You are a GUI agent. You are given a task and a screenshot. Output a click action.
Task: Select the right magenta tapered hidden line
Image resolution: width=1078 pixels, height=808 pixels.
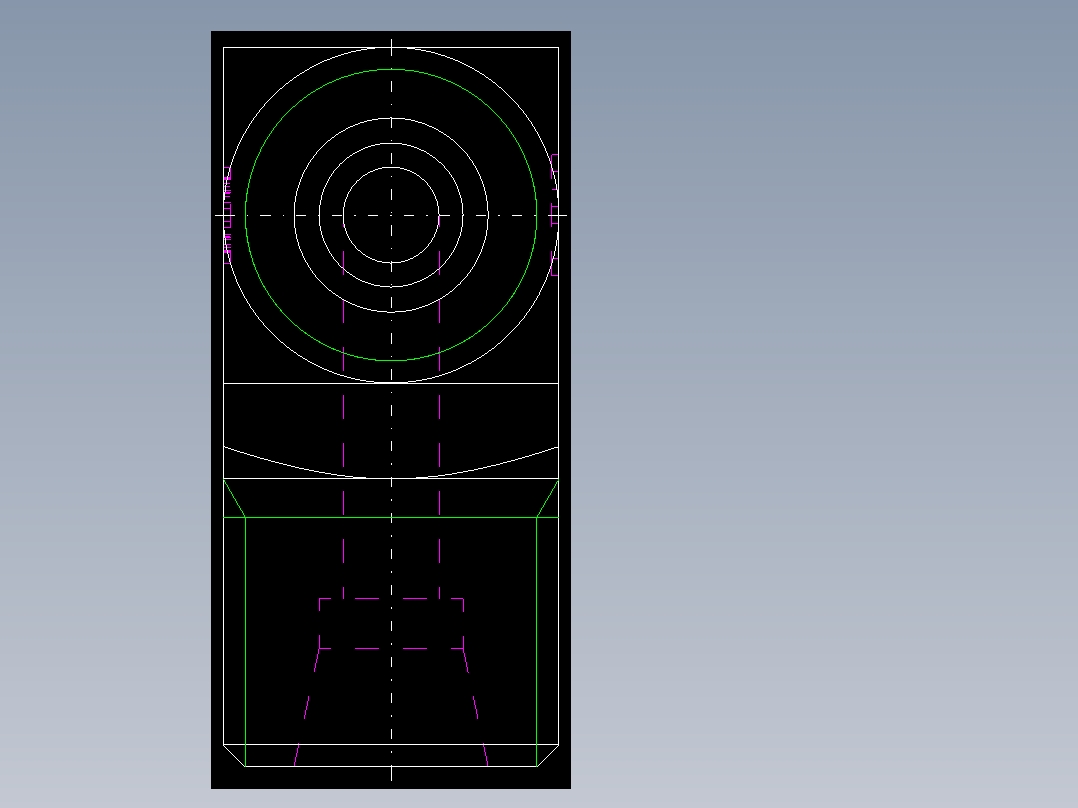point(476,707)
